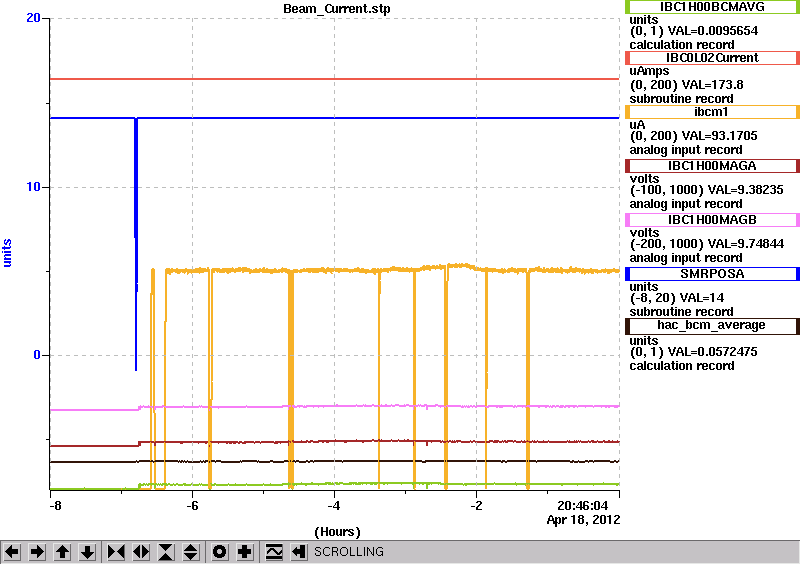Click the 'analog input record' text under ibcm1
Image resolution: width=800 pixels, height=564 pixels.
click(686, 150)
